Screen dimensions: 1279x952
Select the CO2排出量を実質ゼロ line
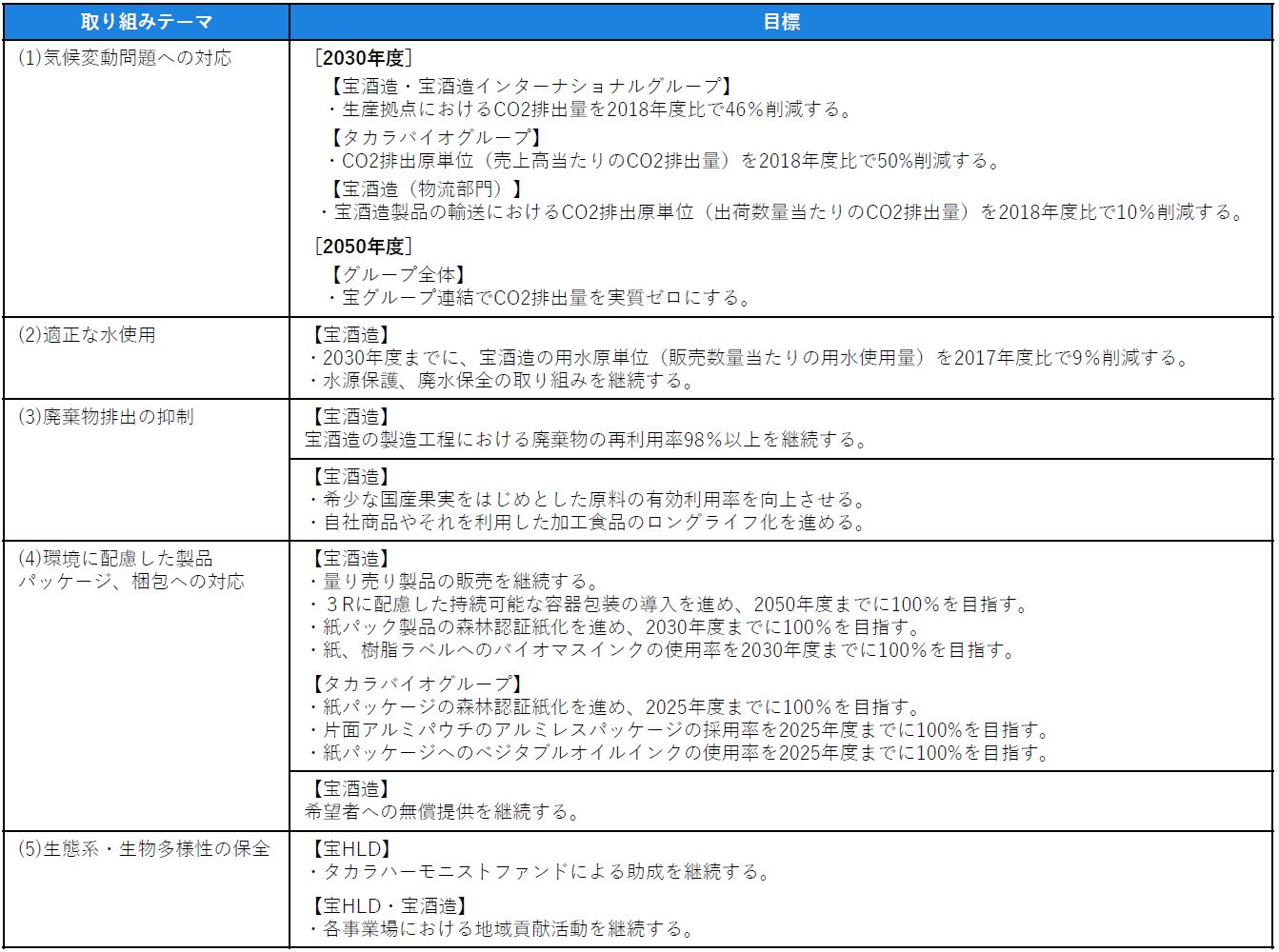(x=539, y=298)
